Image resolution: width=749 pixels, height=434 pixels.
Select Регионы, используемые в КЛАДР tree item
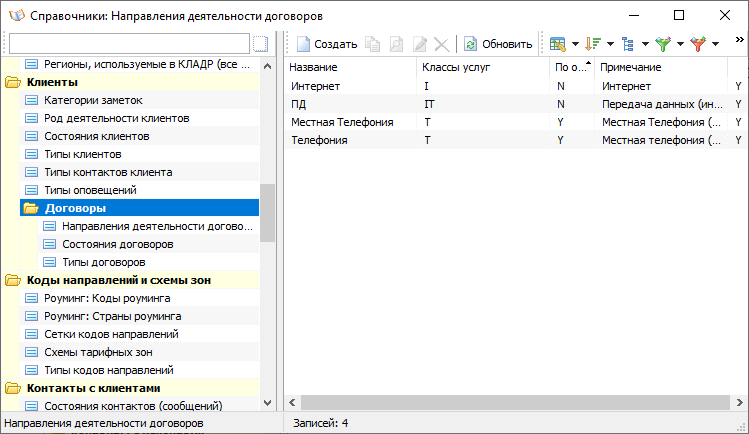pyautogui.click(x=147, y=64)
